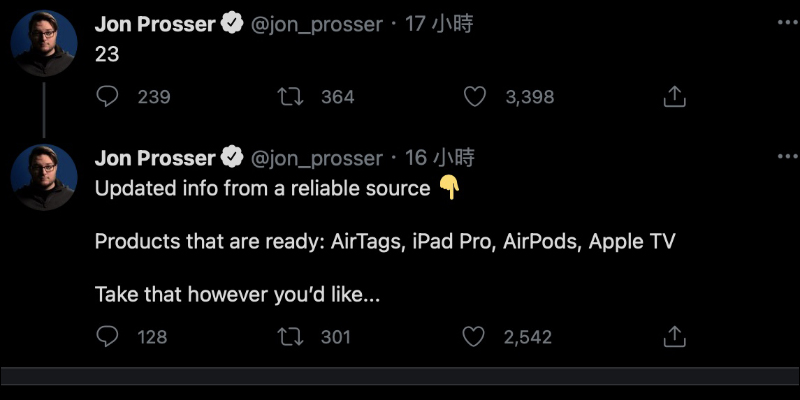This screenshot has height=400, width=800.
Task: Open more options for the second tweet
Action: [788, 157]
